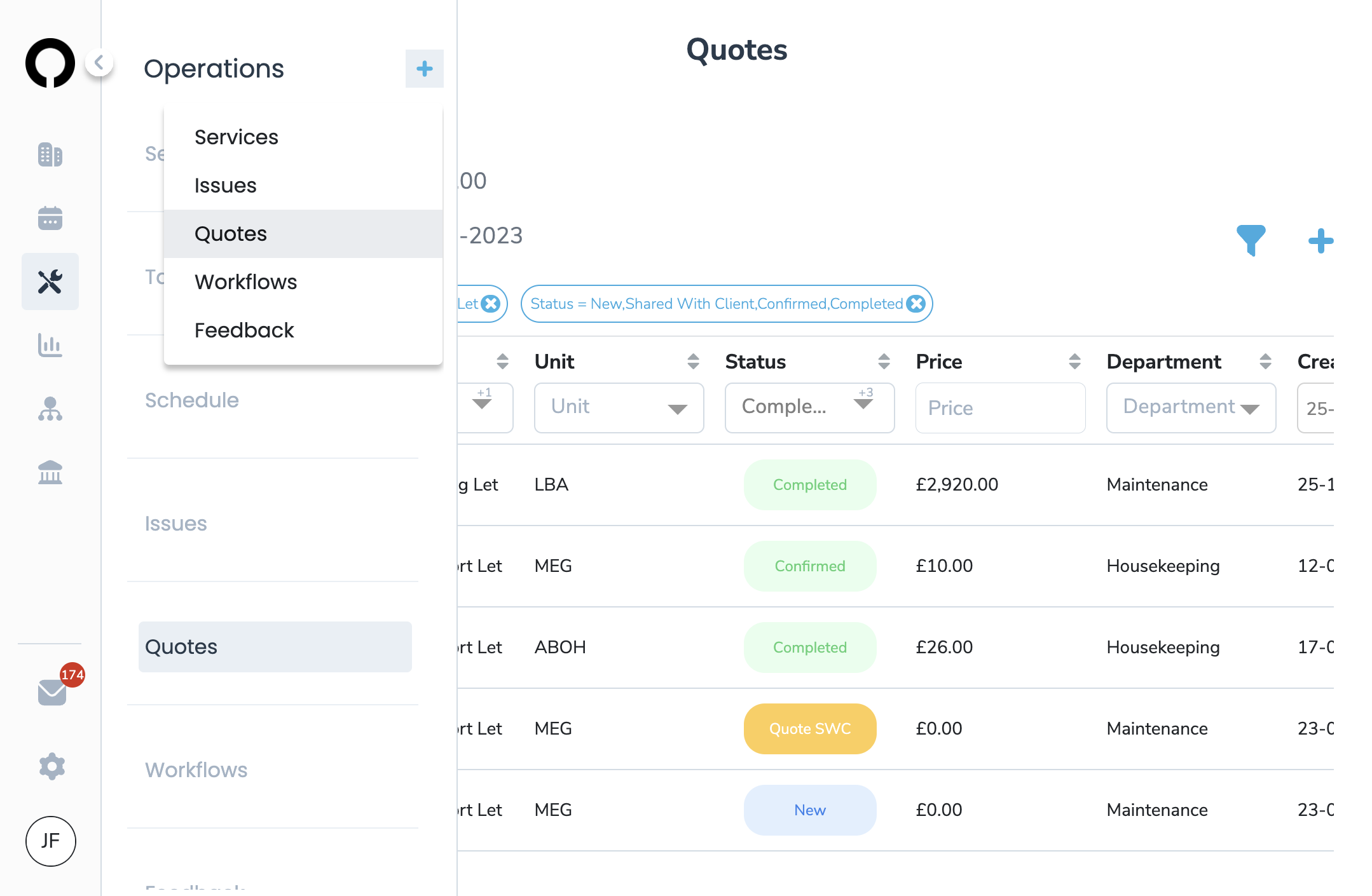The width and height of the screenshot is (1372, 896).
Task: Open the mail inbox with 174 badge
Action: [x=52, y=691]
